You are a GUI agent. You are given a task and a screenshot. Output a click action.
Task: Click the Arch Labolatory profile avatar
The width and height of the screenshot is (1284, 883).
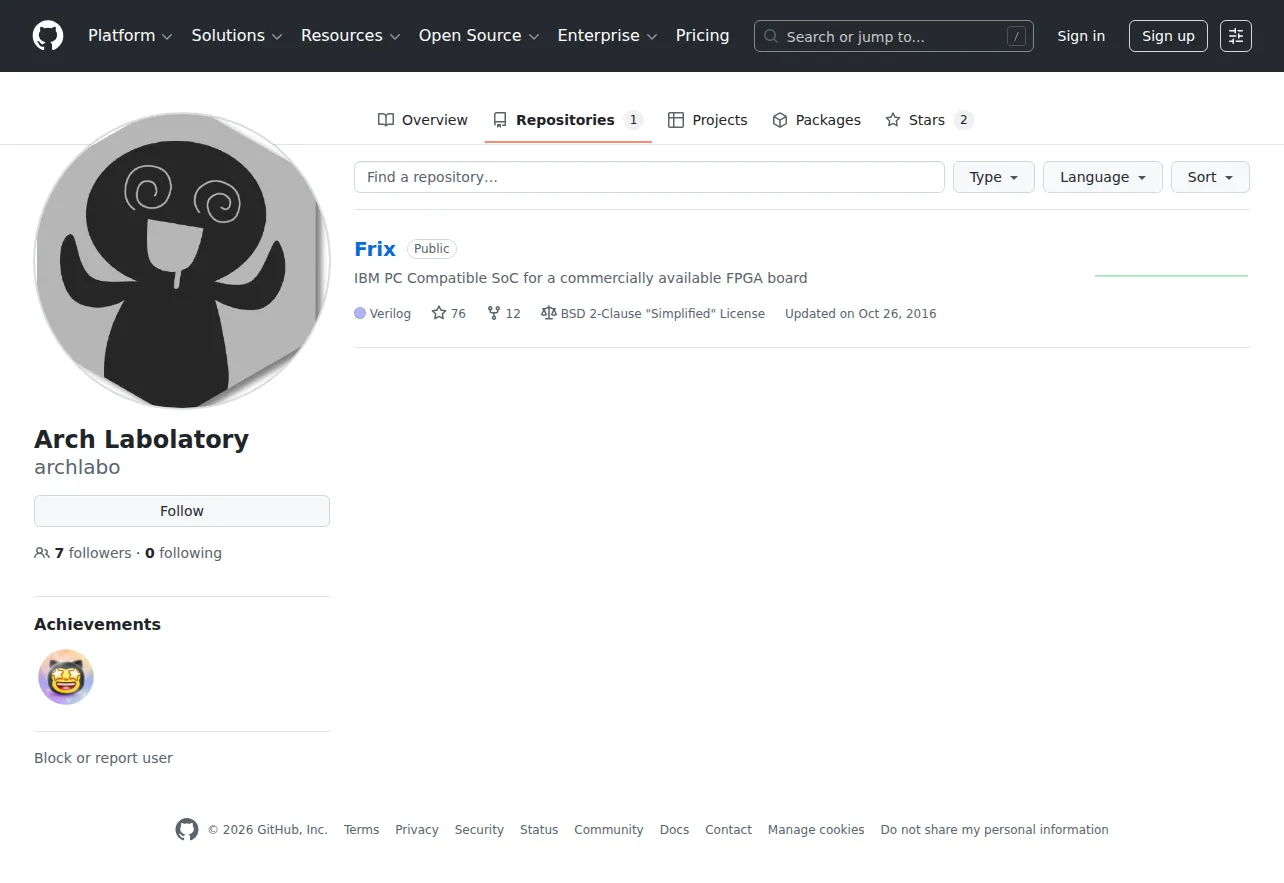[182, 260]
